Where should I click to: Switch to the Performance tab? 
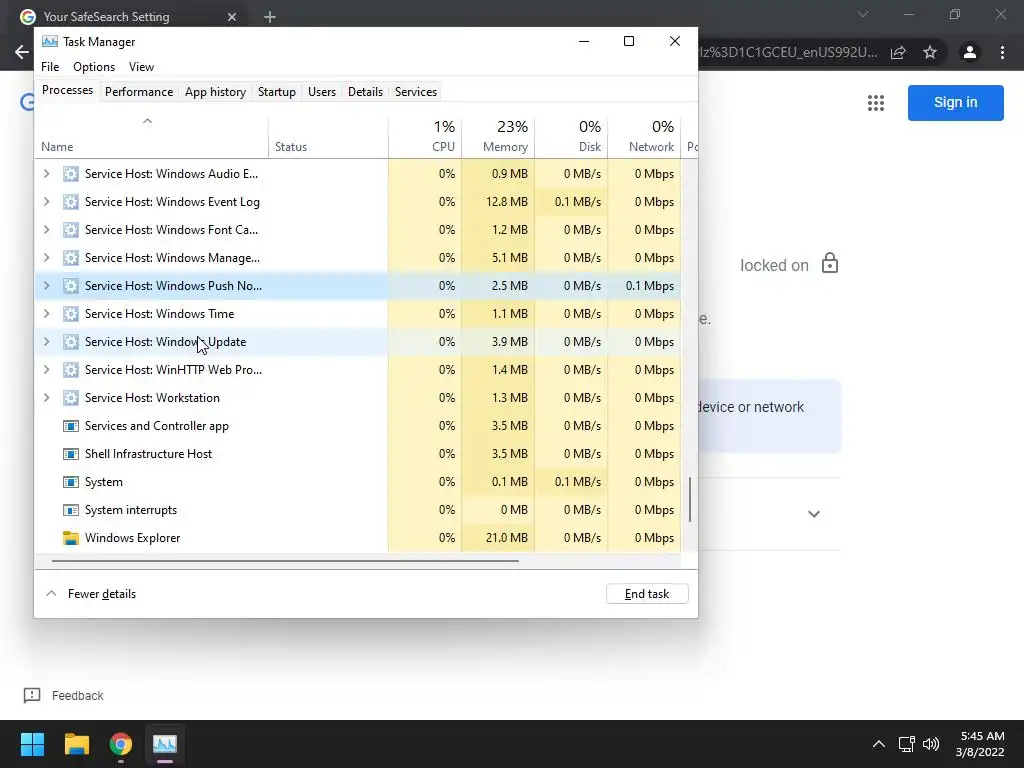[139, 92]
